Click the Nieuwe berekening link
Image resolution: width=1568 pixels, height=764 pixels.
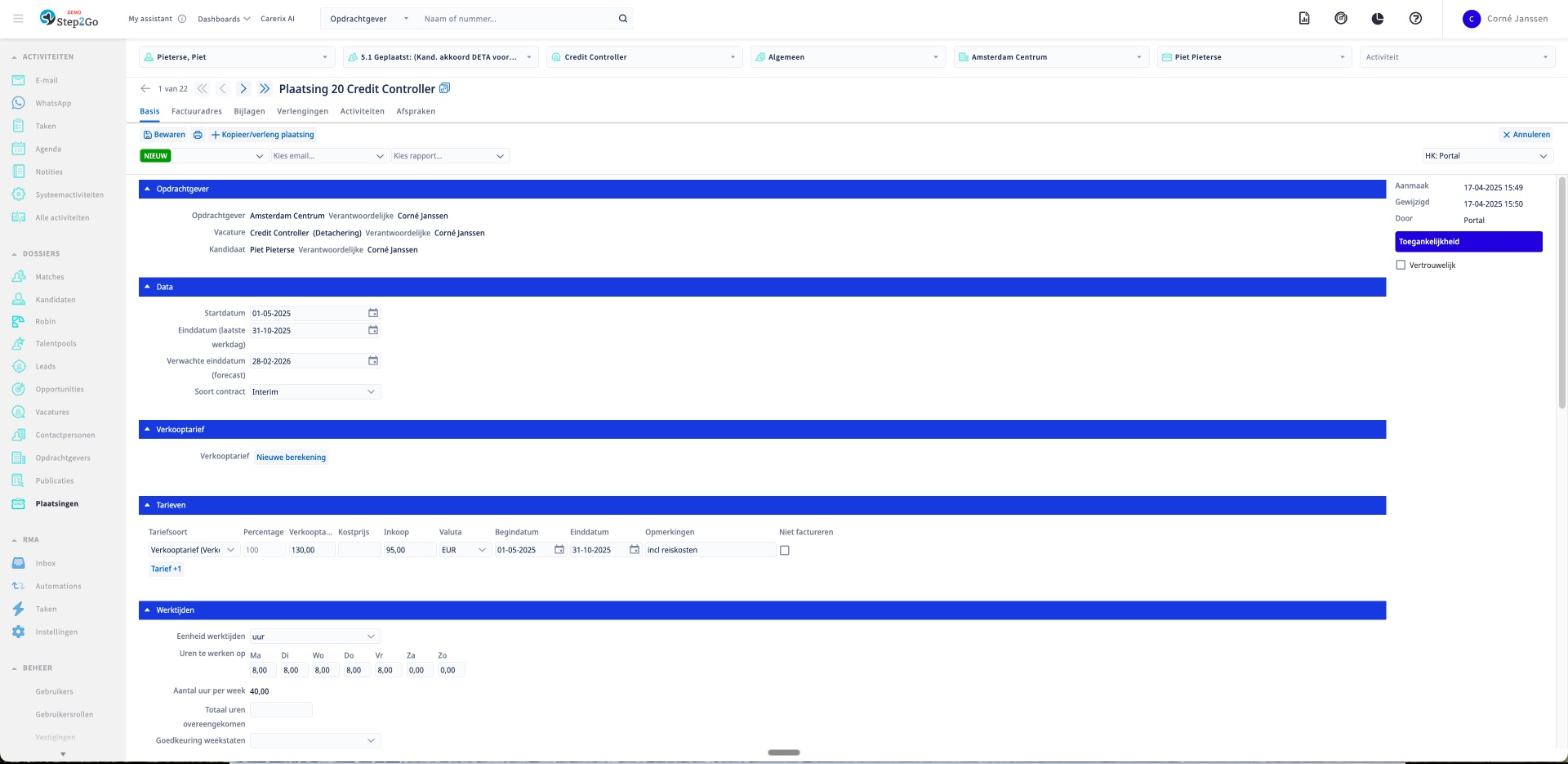pyautogui.click(x=291, y=458)
